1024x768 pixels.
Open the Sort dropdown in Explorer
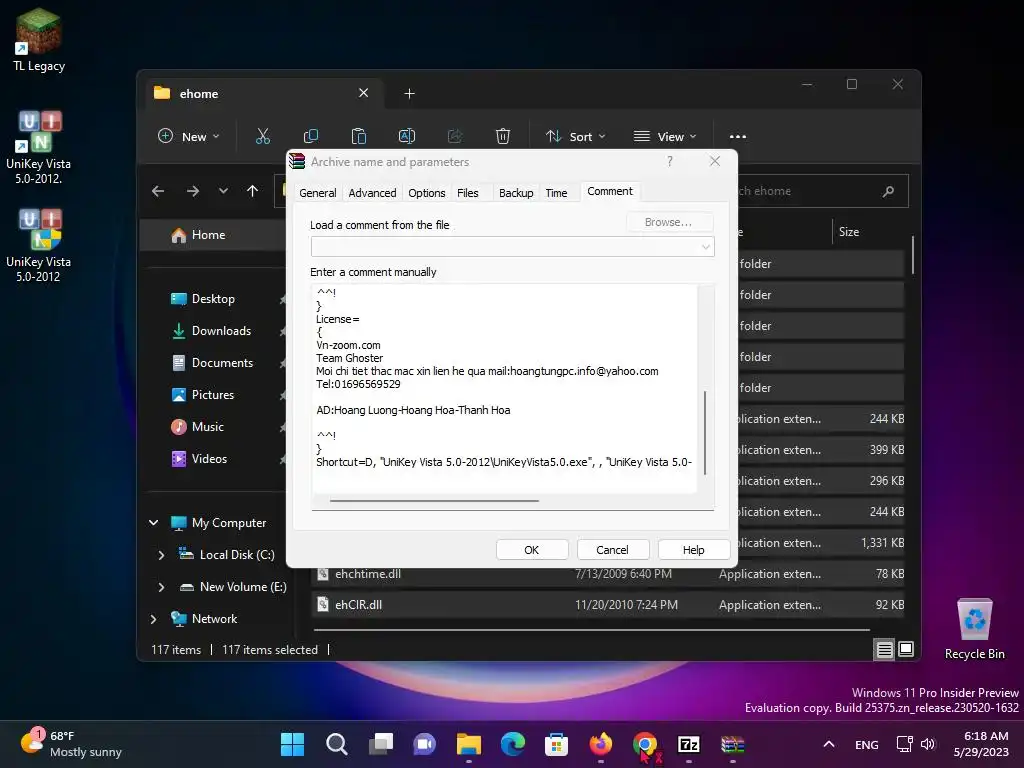[575, 136]
